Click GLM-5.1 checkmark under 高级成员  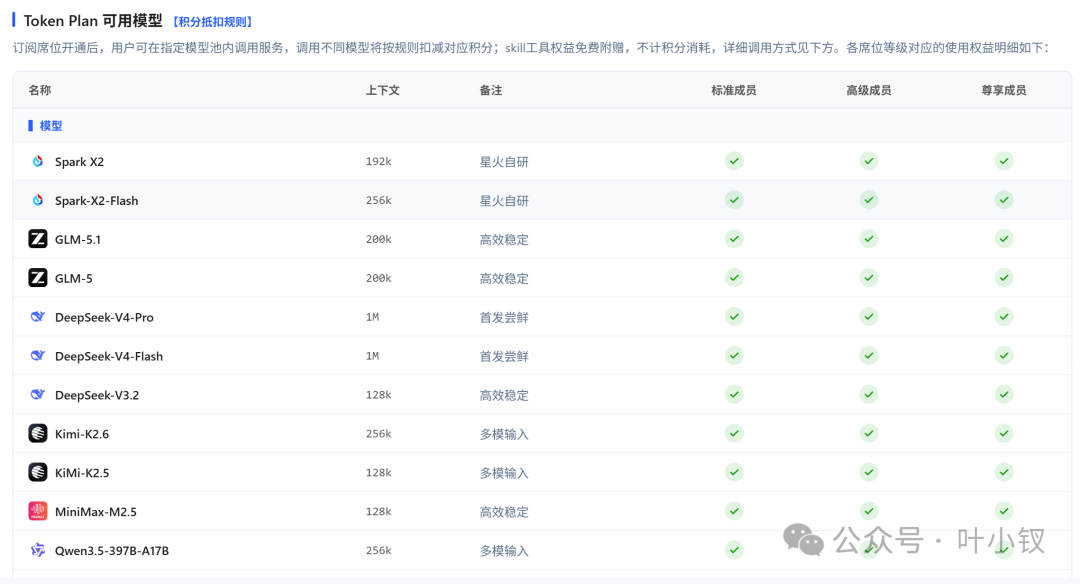[869, 239]
